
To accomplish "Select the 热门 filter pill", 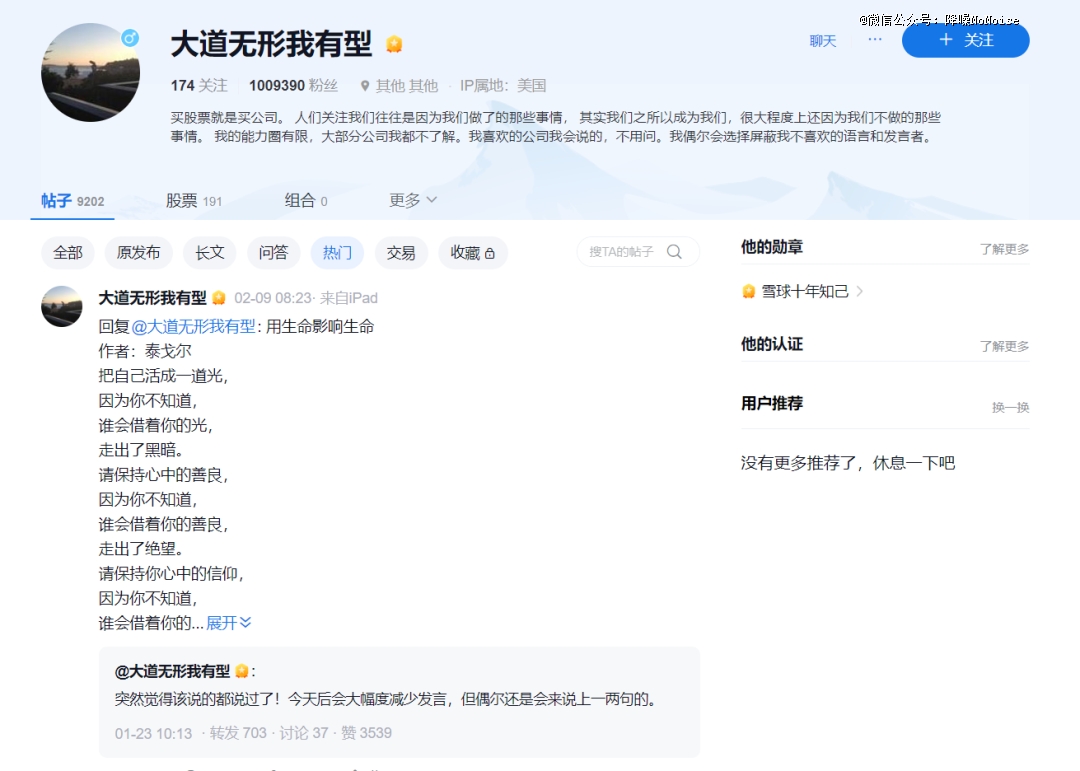I will coord(337,253).
